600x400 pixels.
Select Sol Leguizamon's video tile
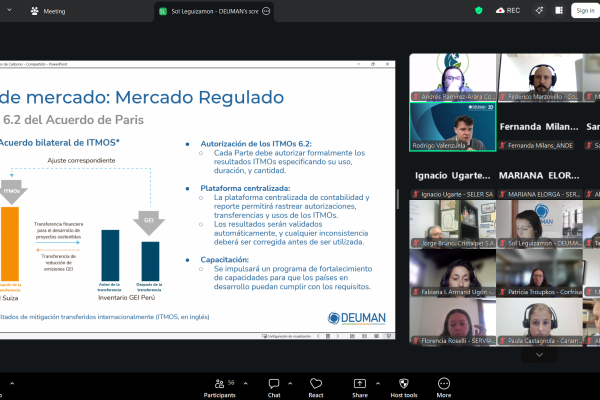click(x=540, y=224)
